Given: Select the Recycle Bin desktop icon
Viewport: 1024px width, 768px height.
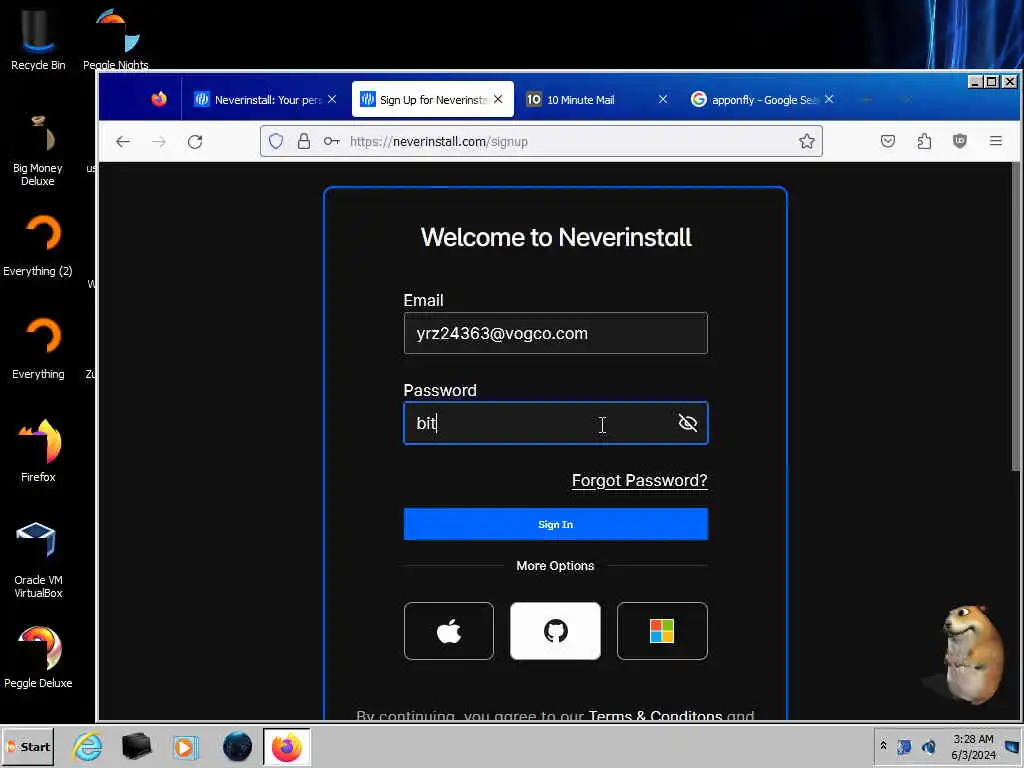Looking at the screenshot, I should [x=38, y=38].
